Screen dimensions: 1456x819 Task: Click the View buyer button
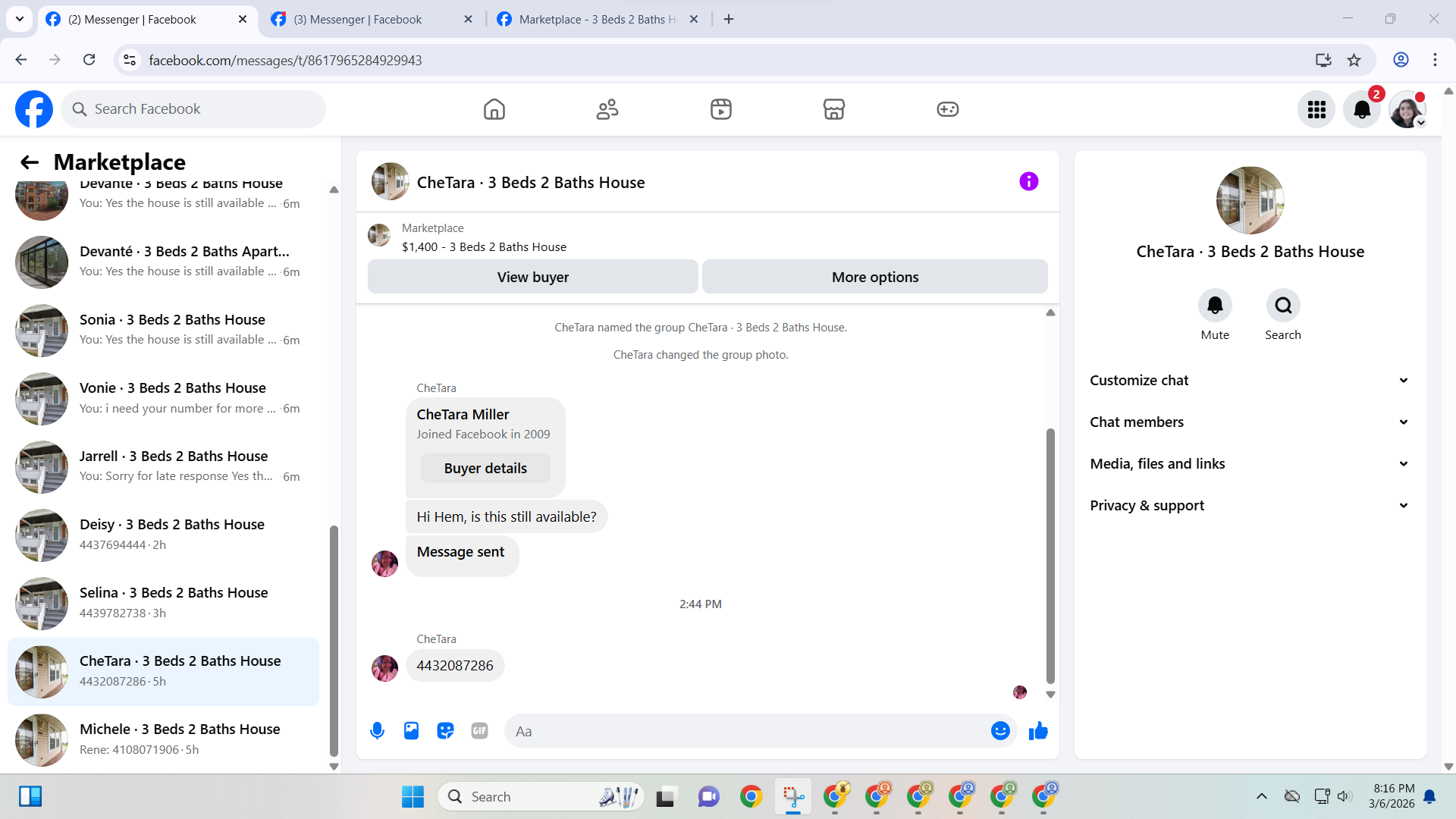532,277
